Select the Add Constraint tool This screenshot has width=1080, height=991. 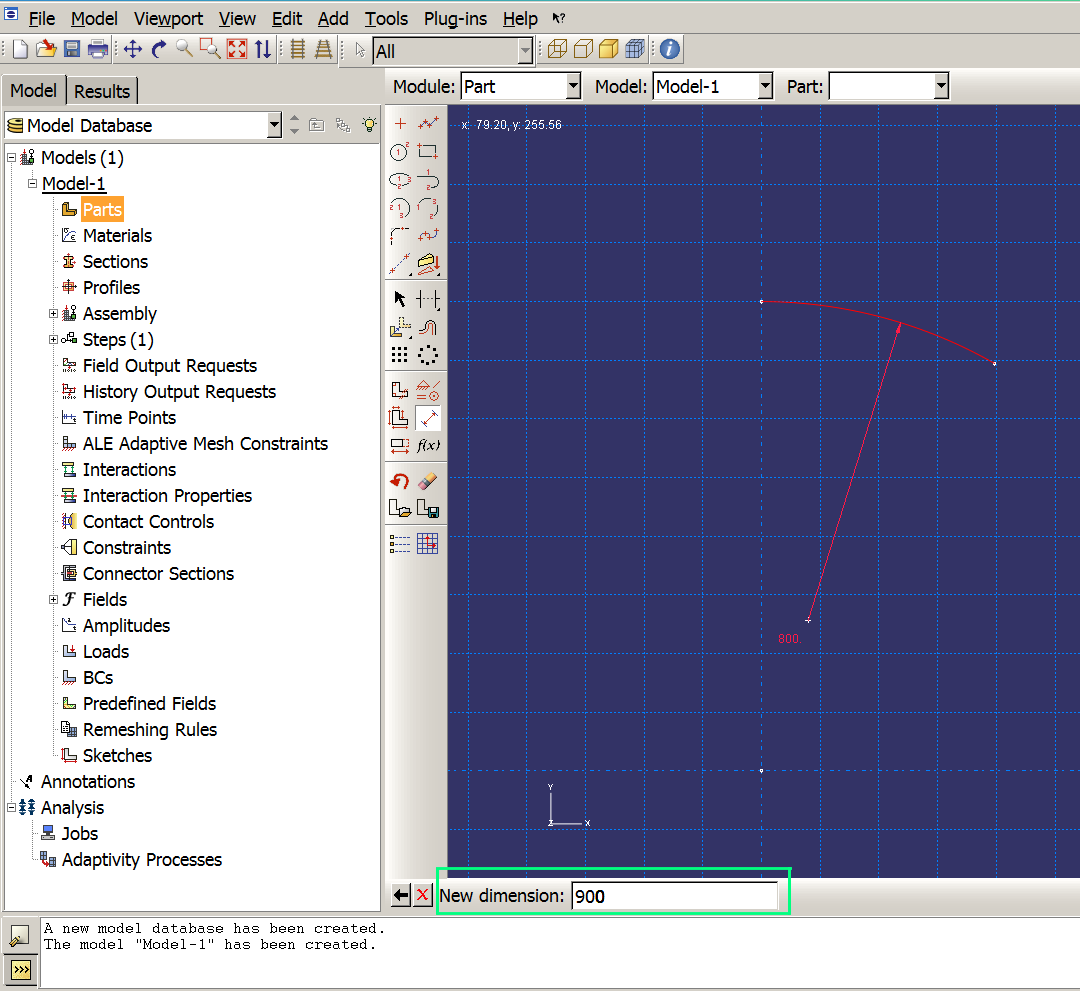coord(428,390)
